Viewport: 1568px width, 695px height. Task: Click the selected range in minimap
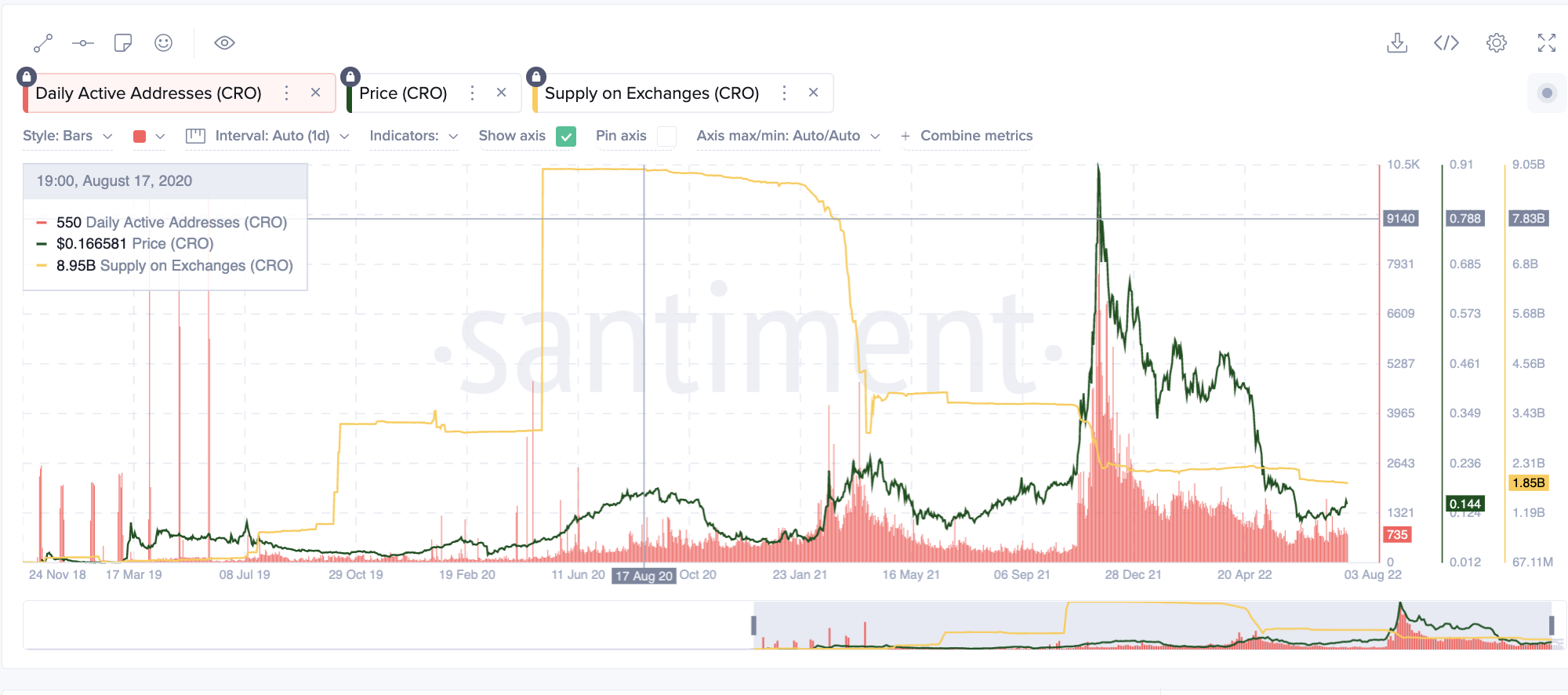[x=1152, y=625]
